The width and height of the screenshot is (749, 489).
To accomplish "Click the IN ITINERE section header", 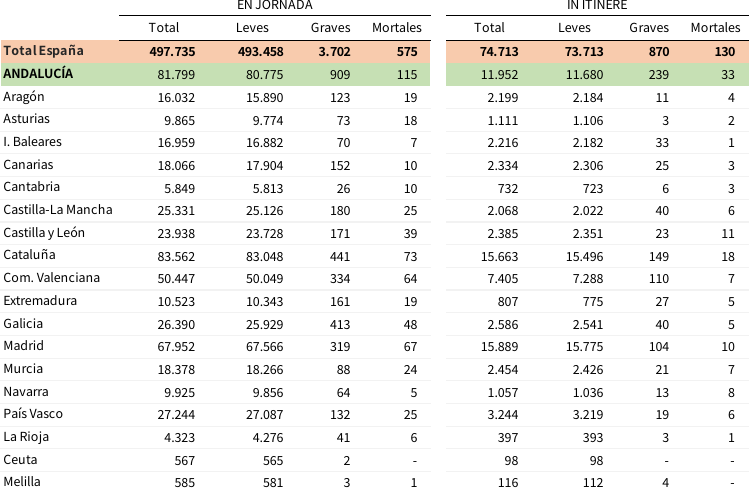I will 597,6.
